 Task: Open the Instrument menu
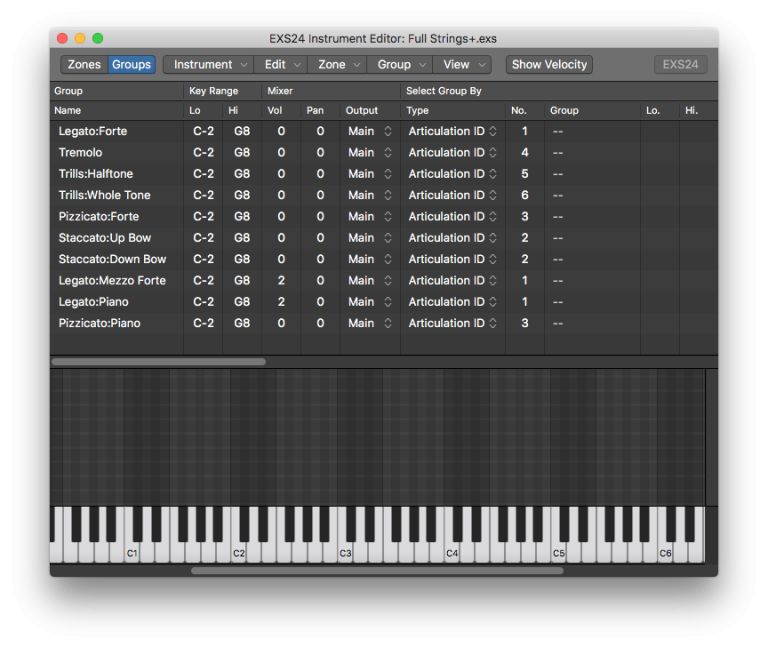click(x=208, y=65)
